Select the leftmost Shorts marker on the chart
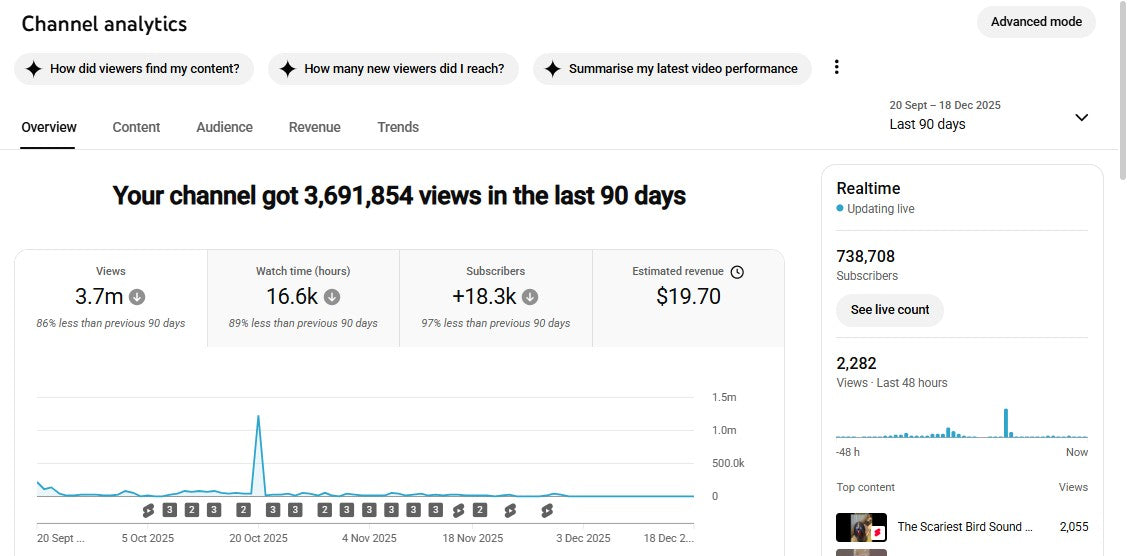The height and width of the screenshot is (556, 1127). click(x=149, y=510)
